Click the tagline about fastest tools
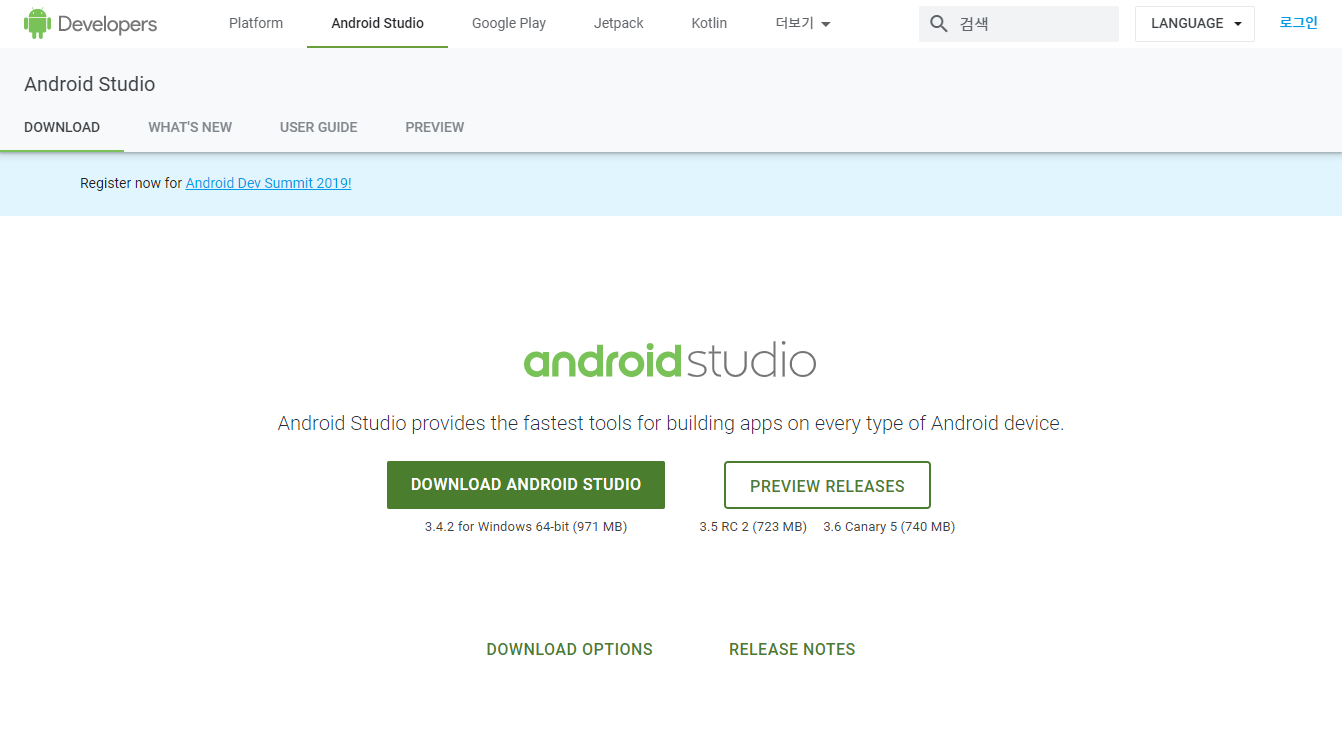This screenshot has height=735, width=1342. point(671,424)
